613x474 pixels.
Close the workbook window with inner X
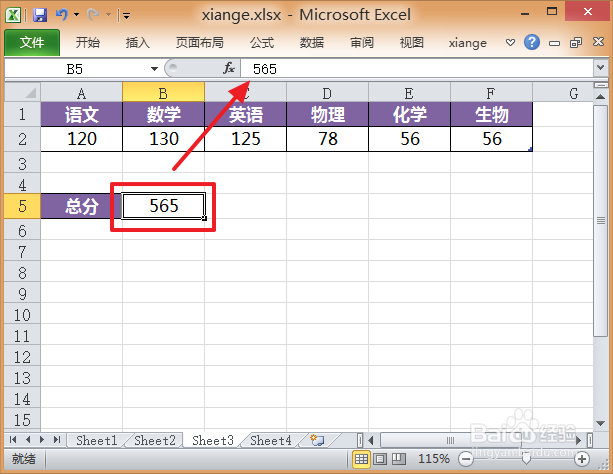point(598,42)
